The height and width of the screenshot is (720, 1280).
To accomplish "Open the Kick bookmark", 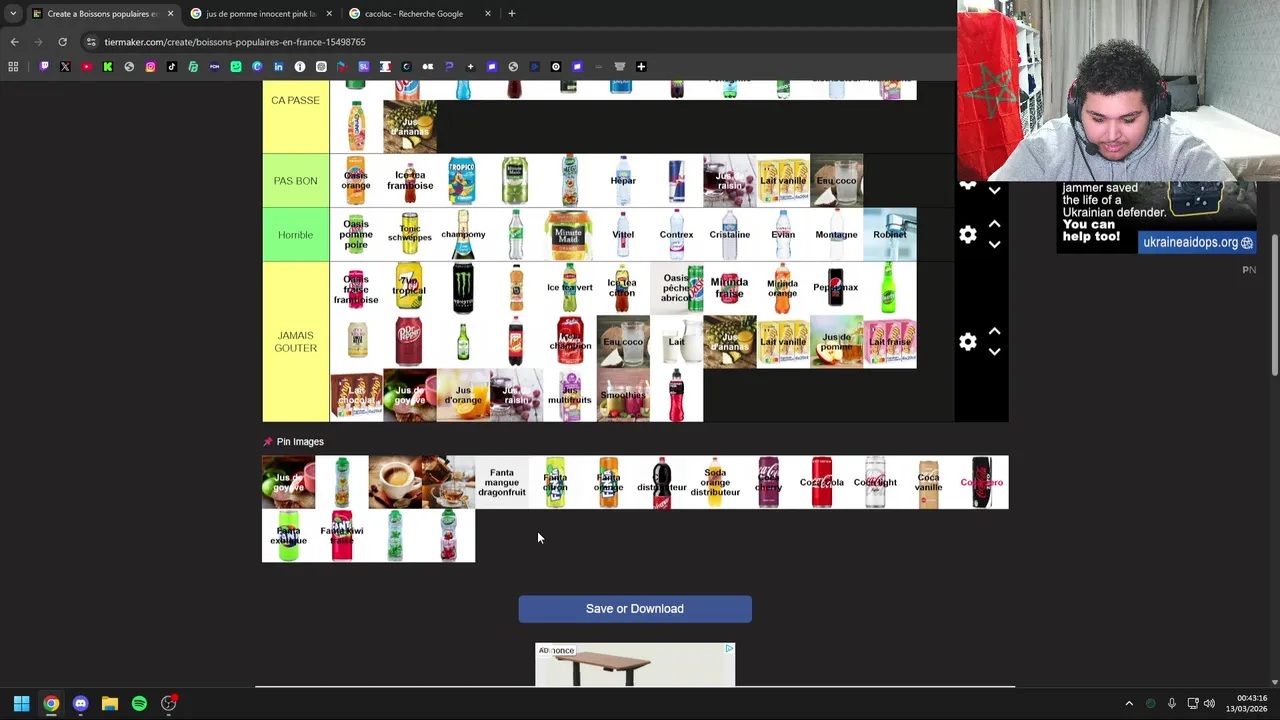I will tap(108, 67).
